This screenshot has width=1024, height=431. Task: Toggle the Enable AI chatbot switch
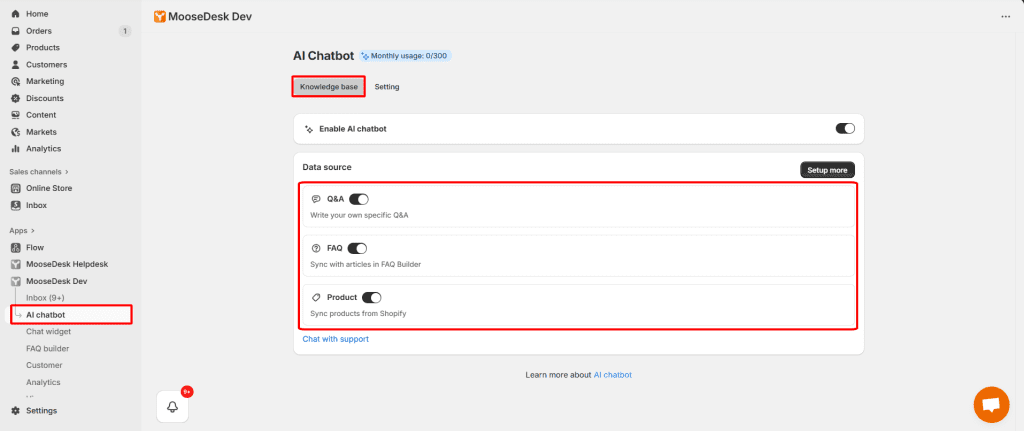click(x=845, y=129)
